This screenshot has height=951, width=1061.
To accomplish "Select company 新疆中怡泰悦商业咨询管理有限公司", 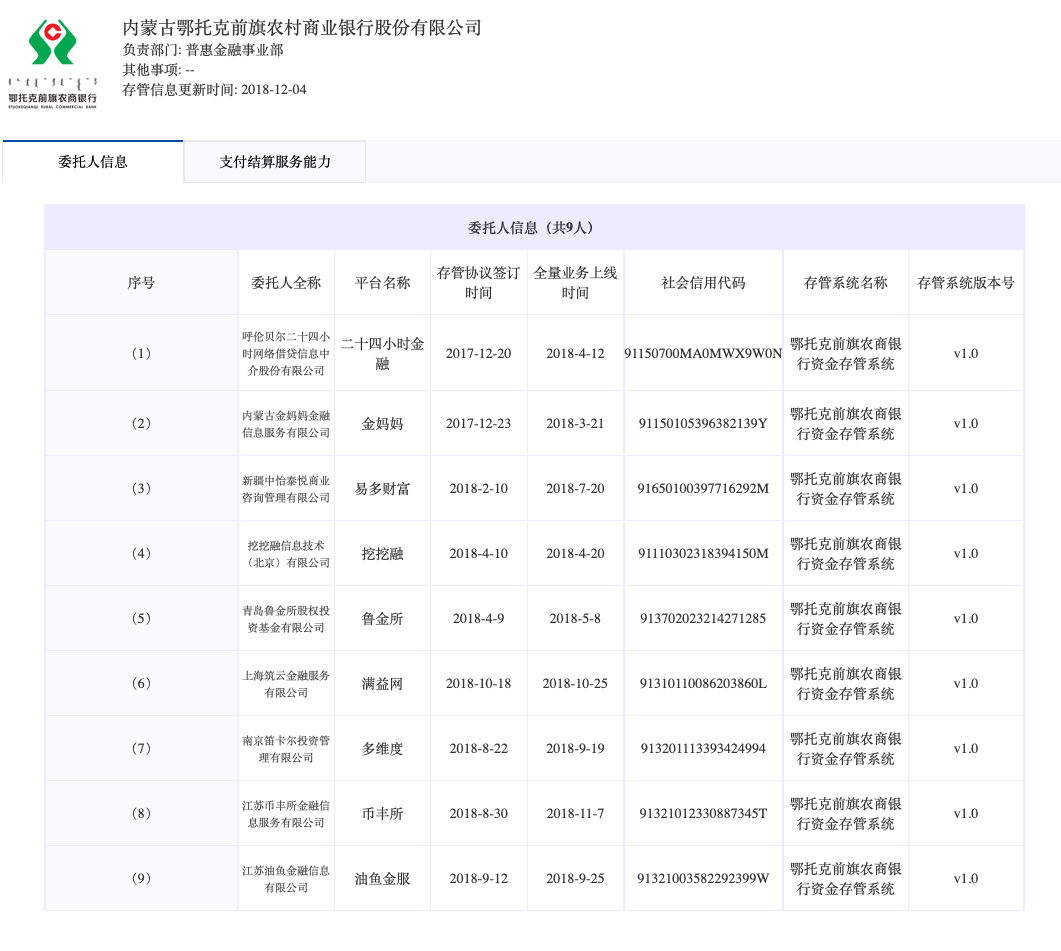I will click(286, 489).
